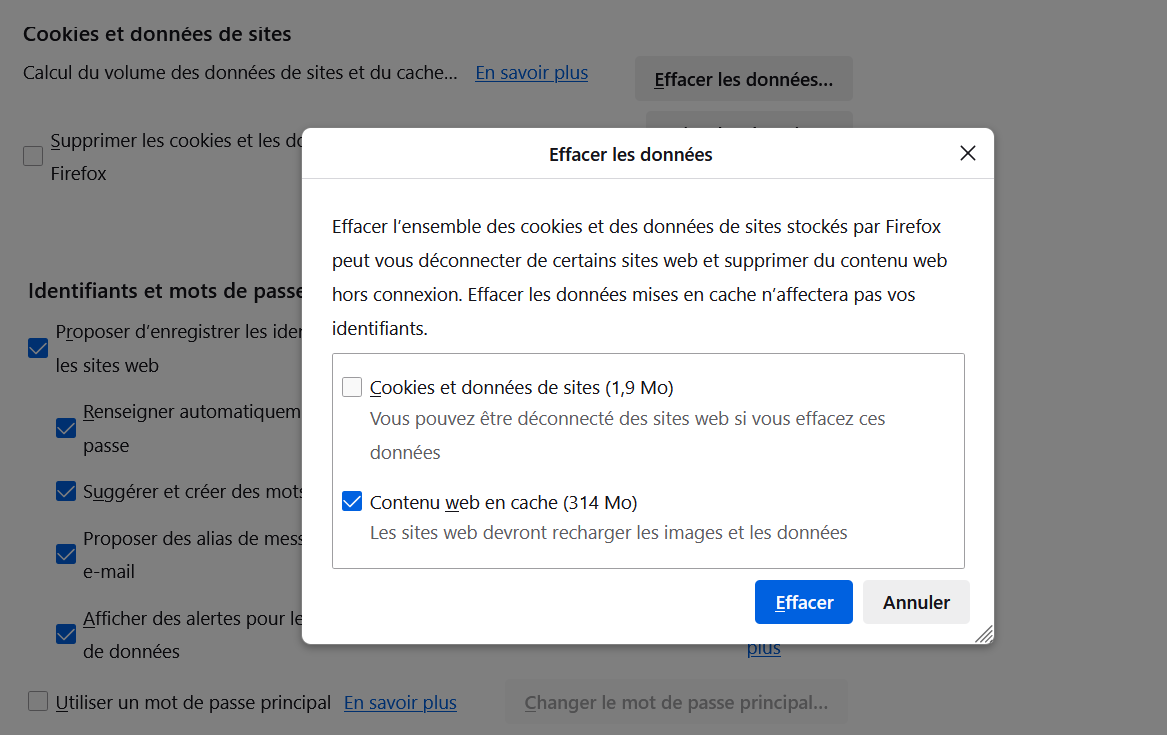Viewport: 1167px width, 735px height.
Task: Click the dialog title "Effacer les données"
Action: pyautogui.click(x=630, y=154)
